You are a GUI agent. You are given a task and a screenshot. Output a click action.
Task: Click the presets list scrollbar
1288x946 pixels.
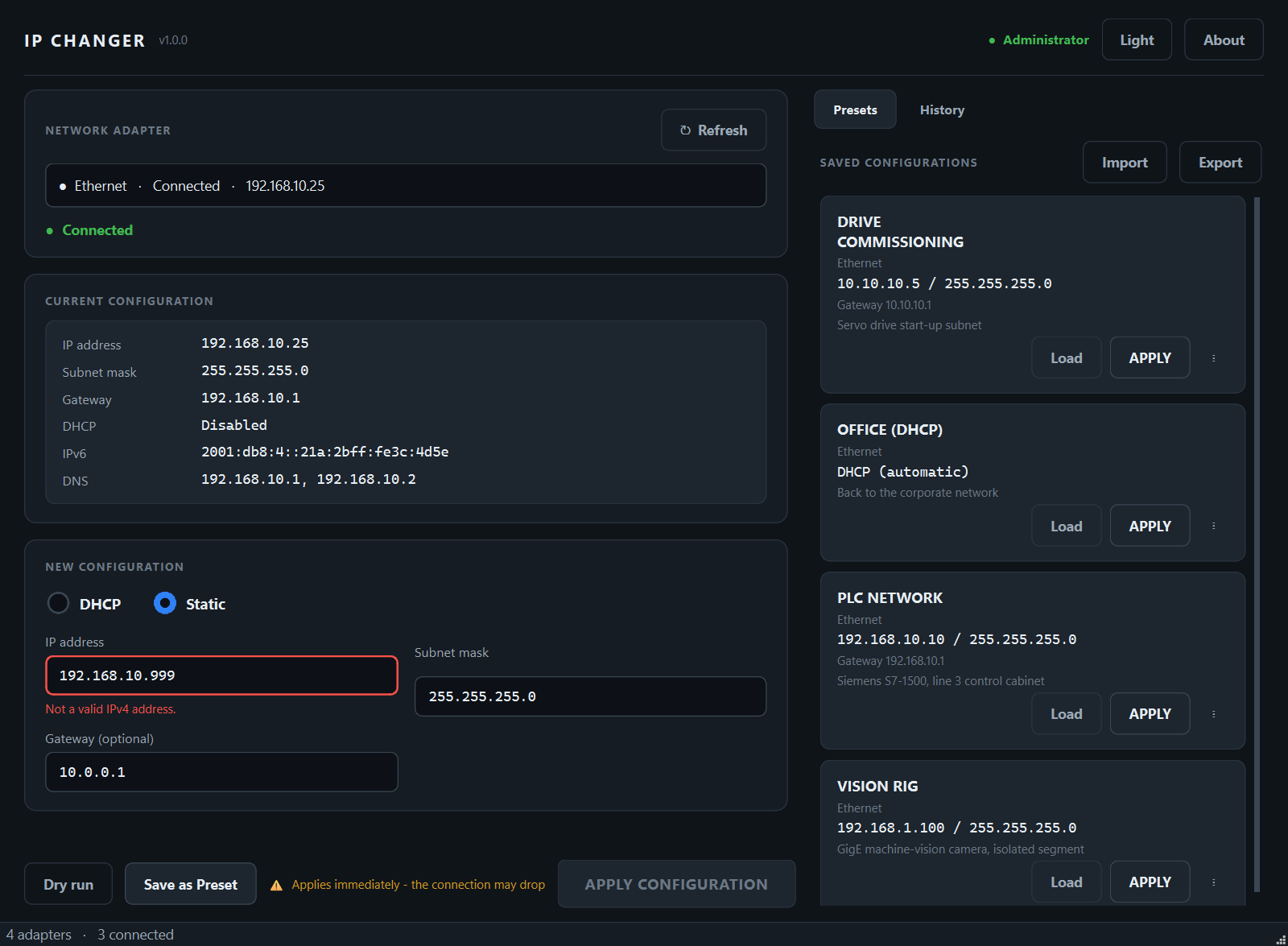point(1257,544)
